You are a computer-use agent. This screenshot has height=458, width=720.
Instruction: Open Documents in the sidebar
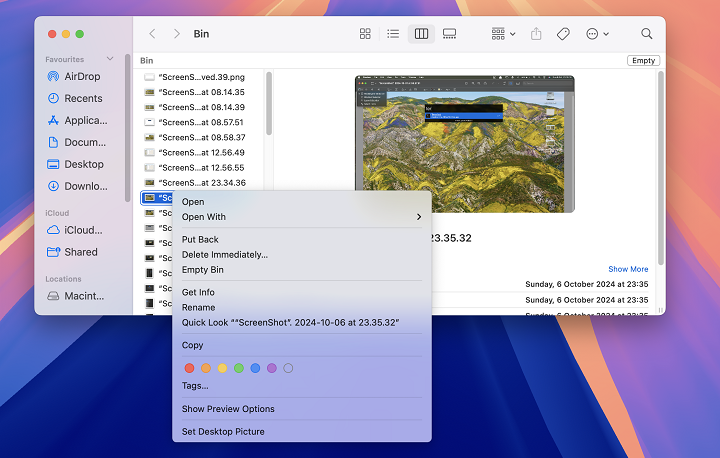pos(77,142)
